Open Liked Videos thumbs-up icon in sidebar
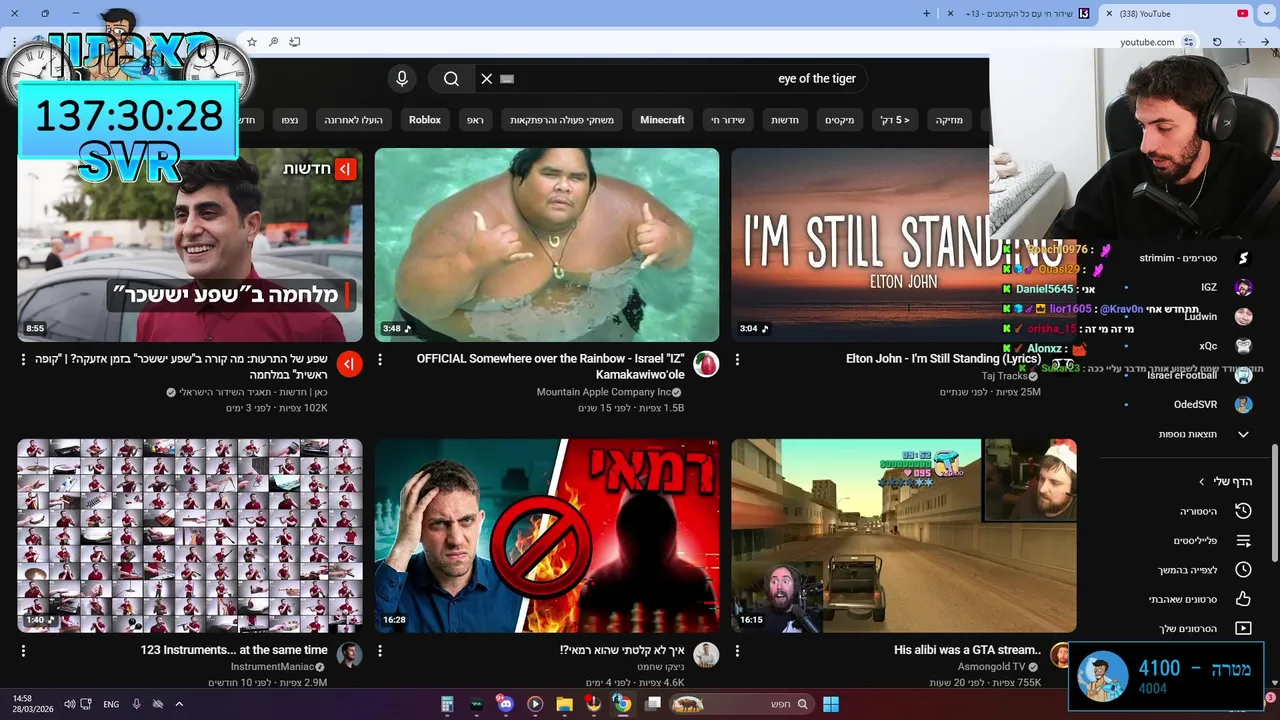 click(1243, 599)
